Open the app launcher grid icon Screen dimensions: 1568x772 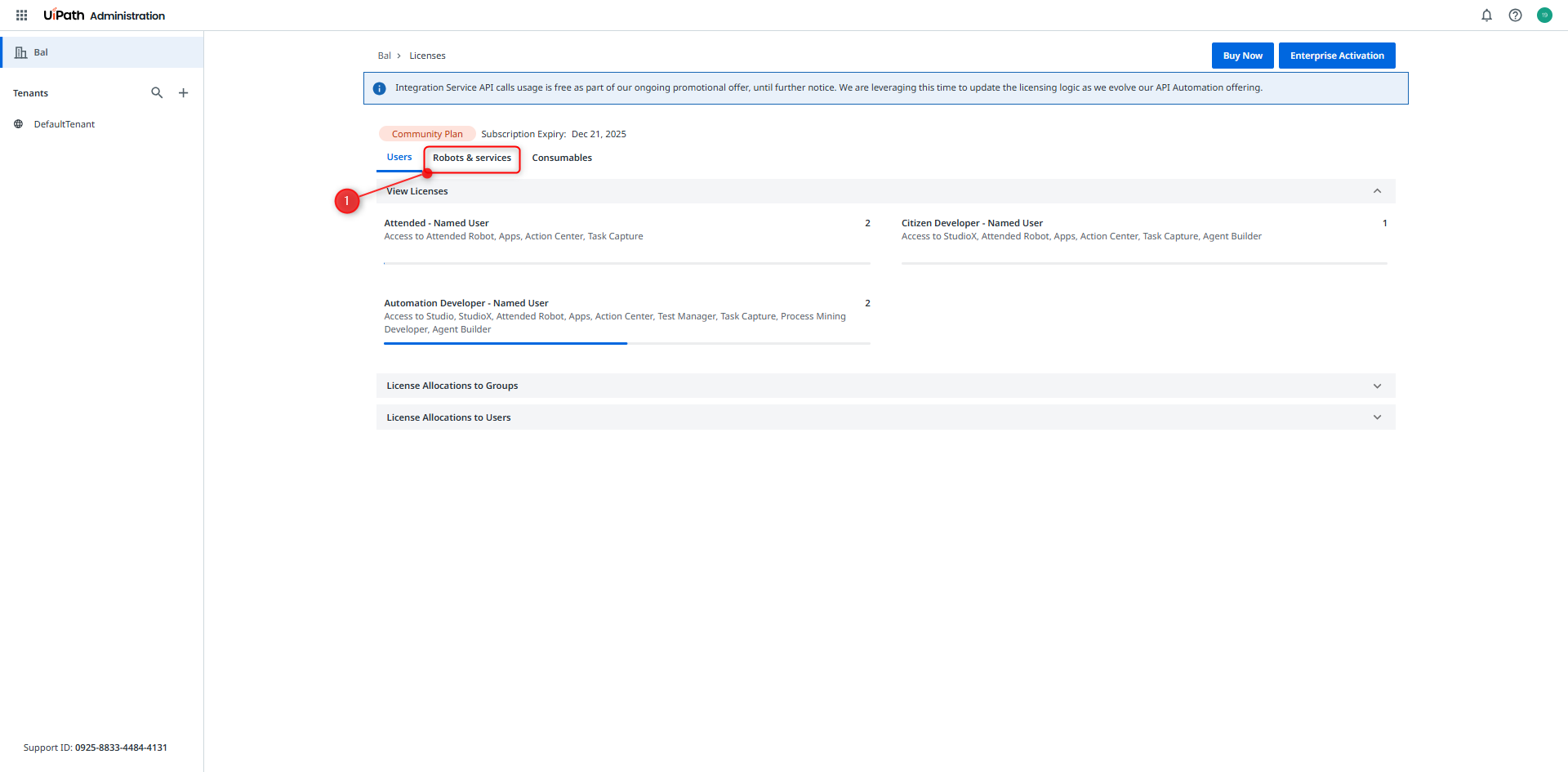[22, 16]
